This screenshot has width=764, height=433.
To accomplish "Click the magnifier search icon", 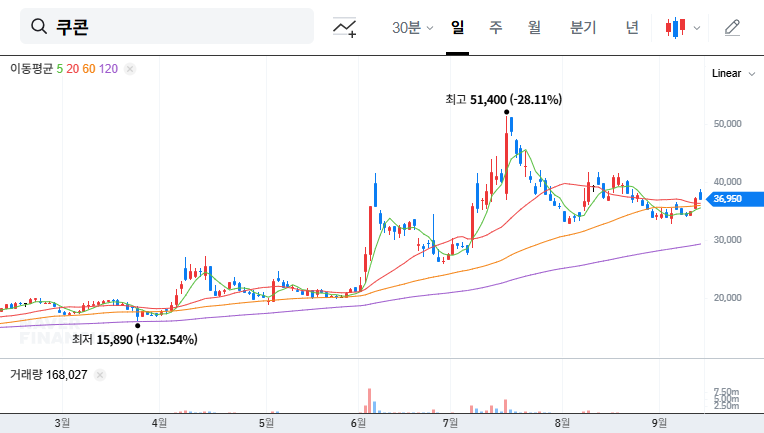I will (x=38, y=26).
